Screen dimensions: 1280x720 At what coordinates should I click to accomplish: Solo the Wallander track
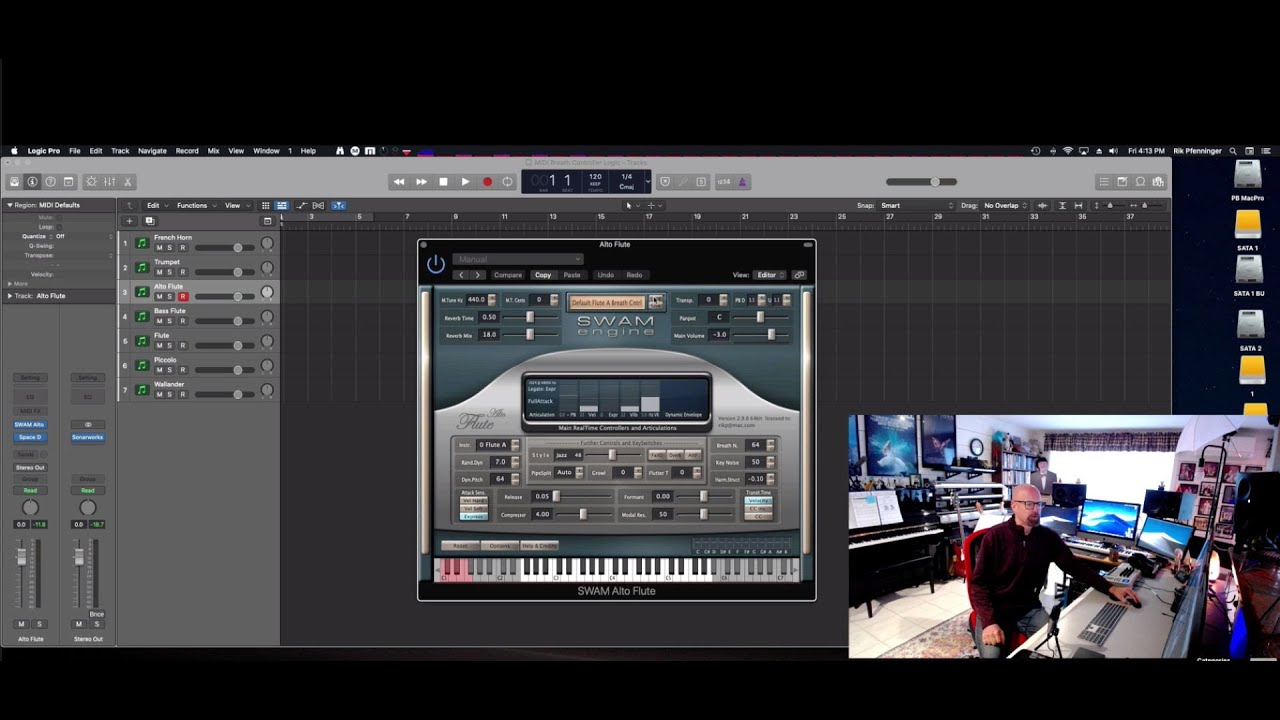click(170, 394)
